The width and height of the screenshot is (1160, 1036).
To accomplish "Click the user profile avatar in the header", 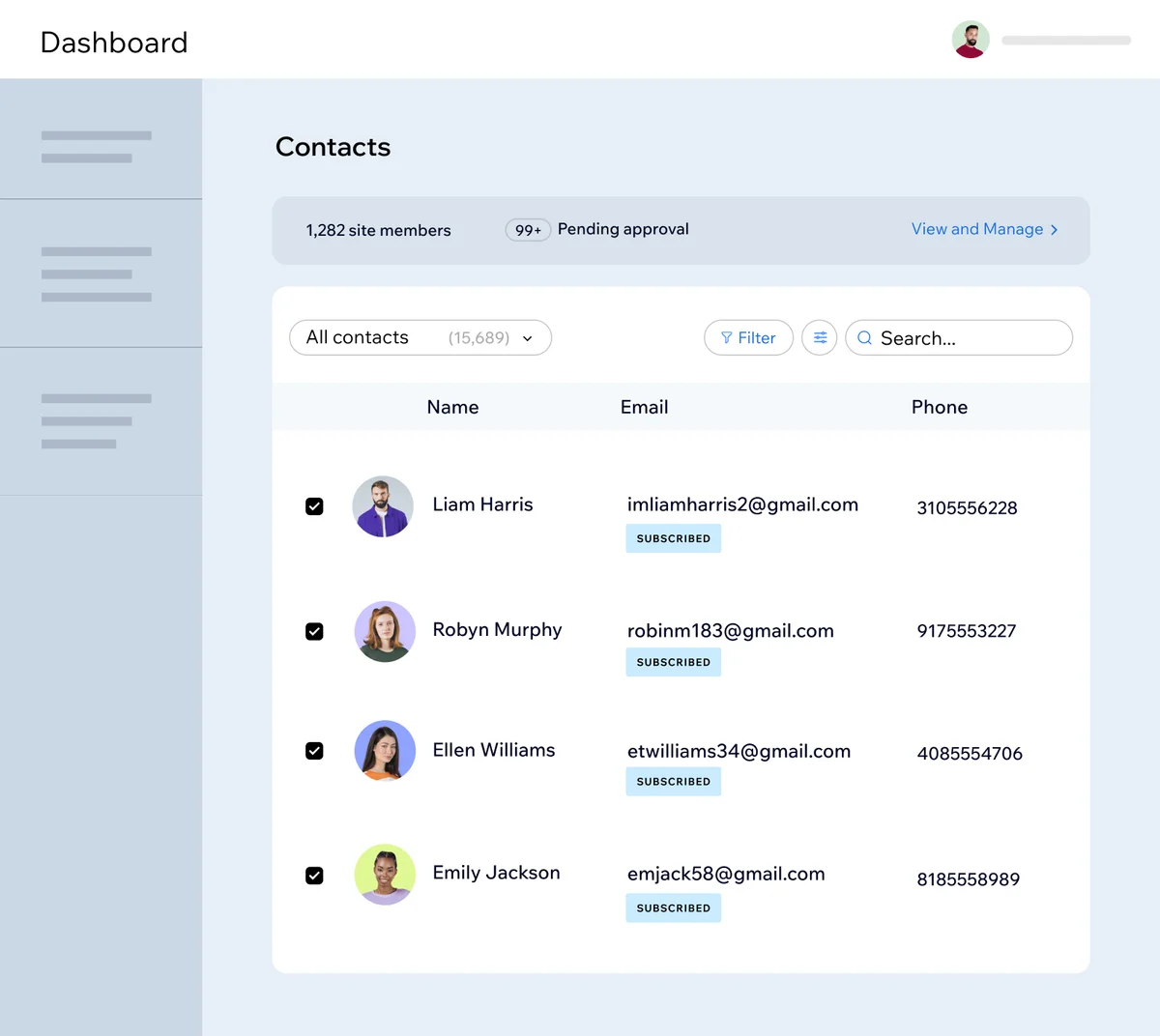I will click(971, 39).
